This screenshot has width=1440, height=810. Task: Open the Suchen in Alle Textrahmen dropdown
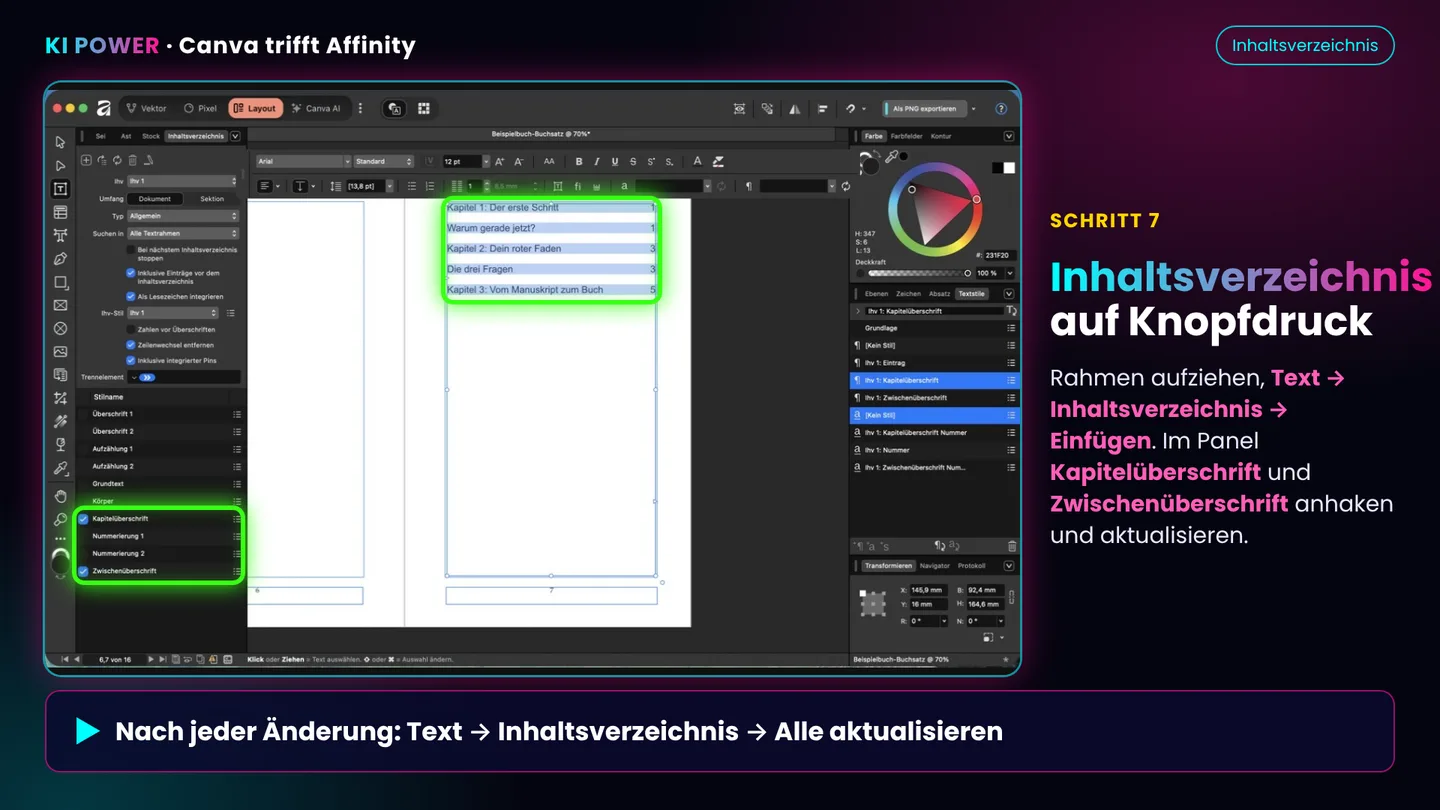click(182, 233)
